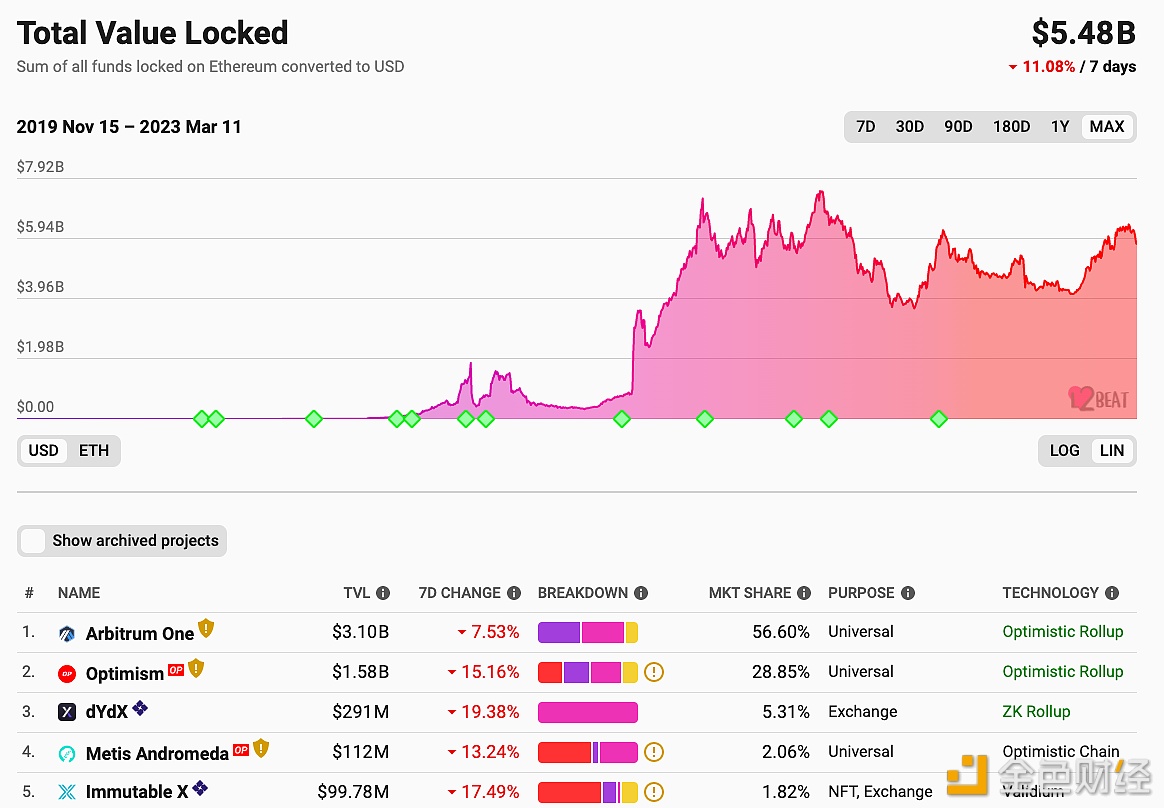Enable Show archived projects
Screen dimensions: 1164x808
[33, 541]
